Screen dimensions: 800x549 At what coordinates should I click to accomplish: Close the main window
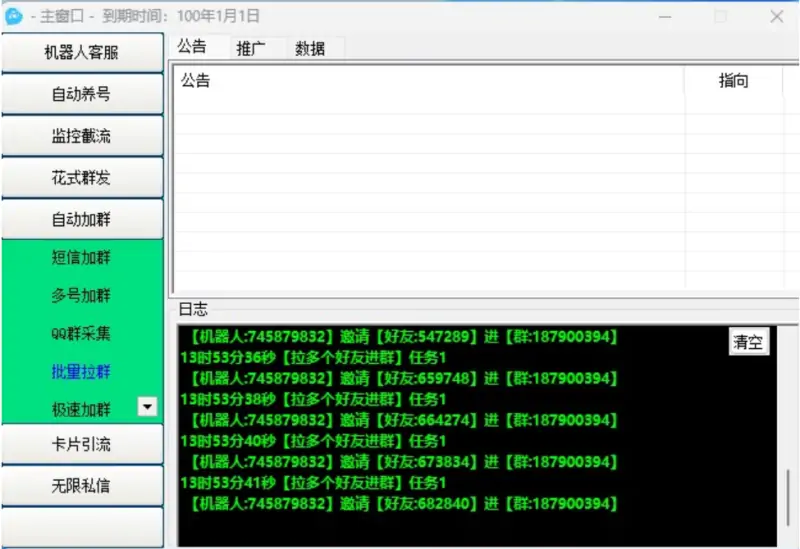pos(777,17)
